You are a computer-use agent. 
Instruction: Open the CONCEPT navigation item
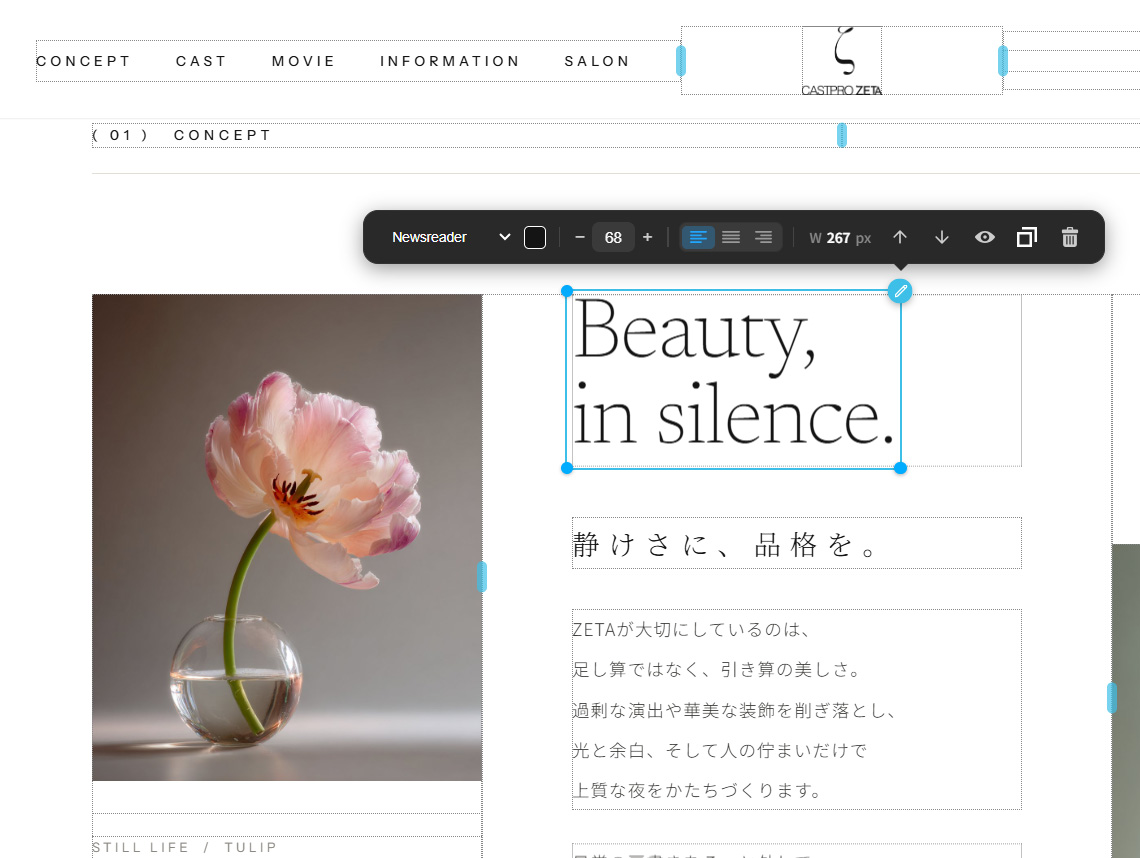tap(83, 61)
